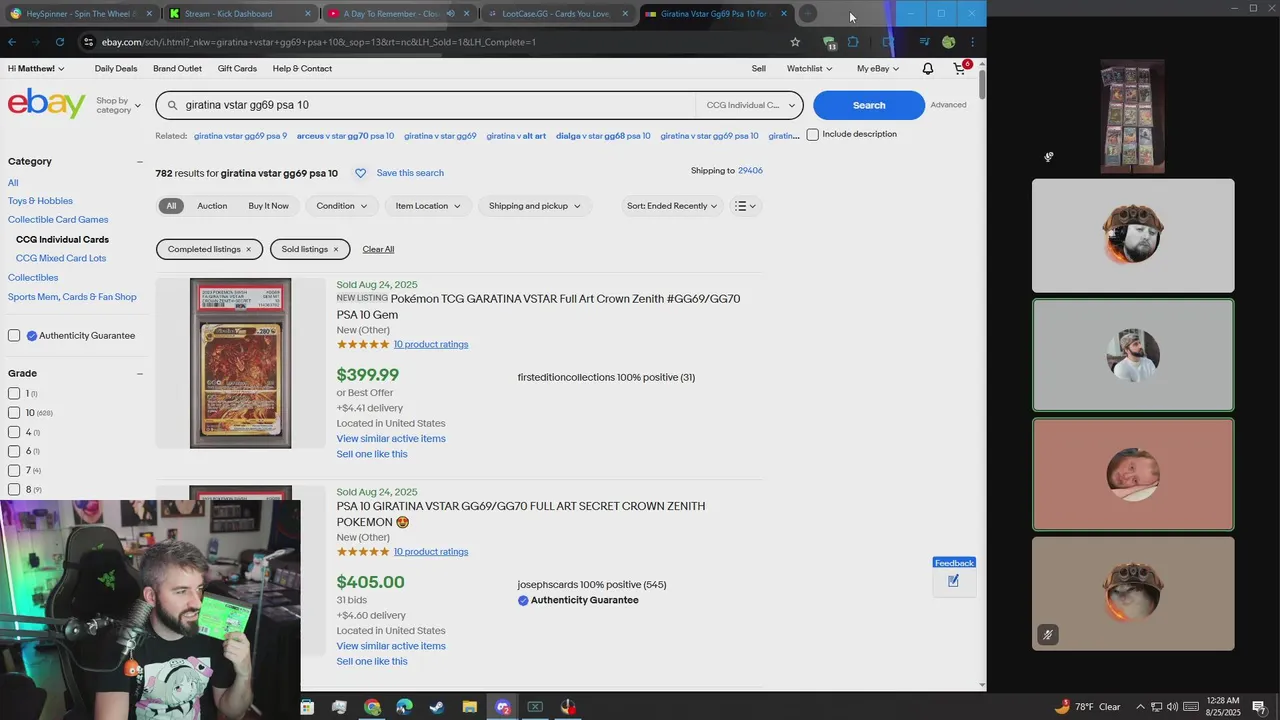Check Grade 10 filter
Image resolution: width=1280 pixels, height=720 pixels.
point(14,412)
